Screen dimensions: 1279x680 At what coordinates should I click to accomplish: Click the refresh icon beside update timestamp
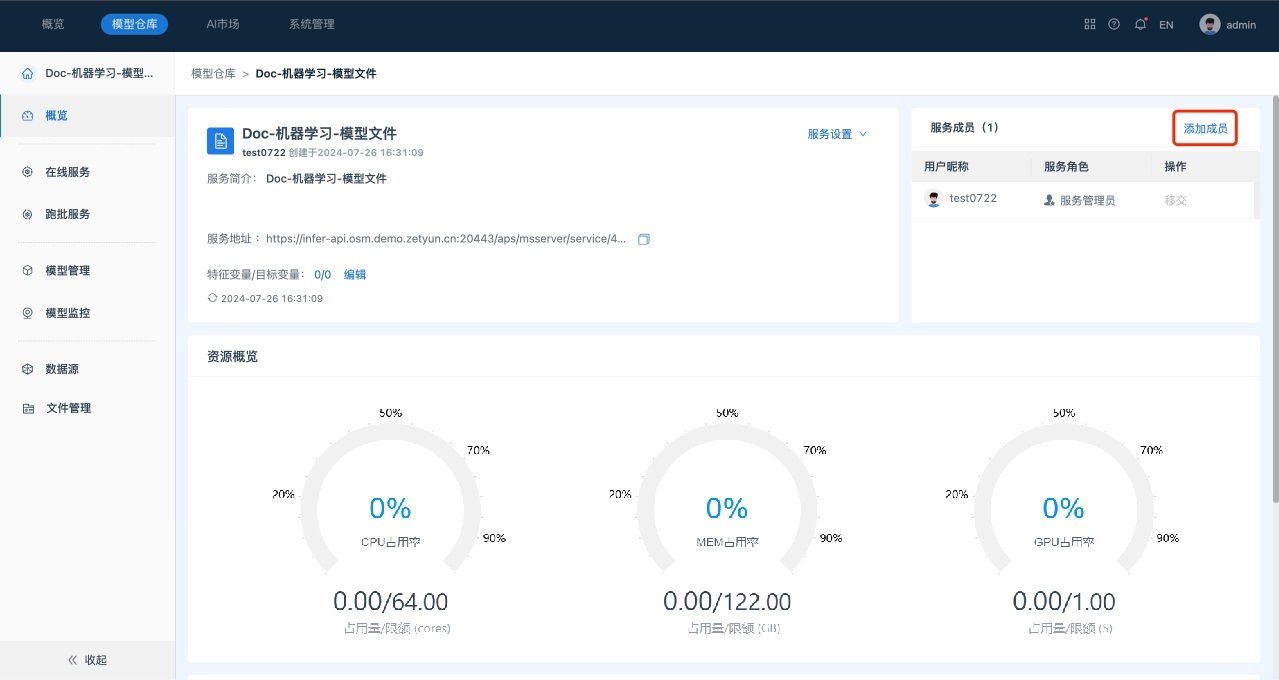coord(212,298)
